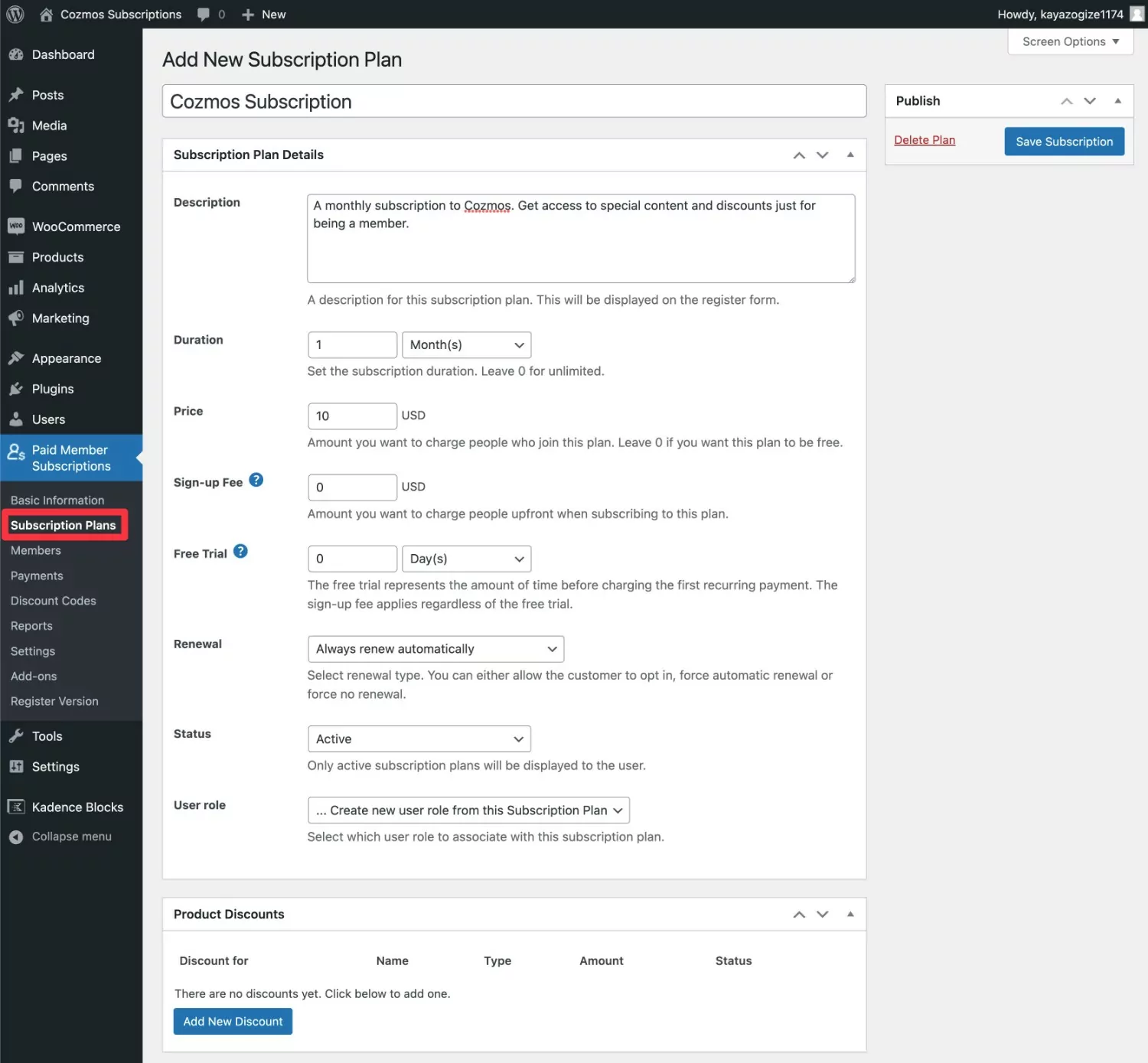Screen dimensions: 1148x1063
Task: Click the Collapse menu arrow icon
Action: tap(16, 837)
